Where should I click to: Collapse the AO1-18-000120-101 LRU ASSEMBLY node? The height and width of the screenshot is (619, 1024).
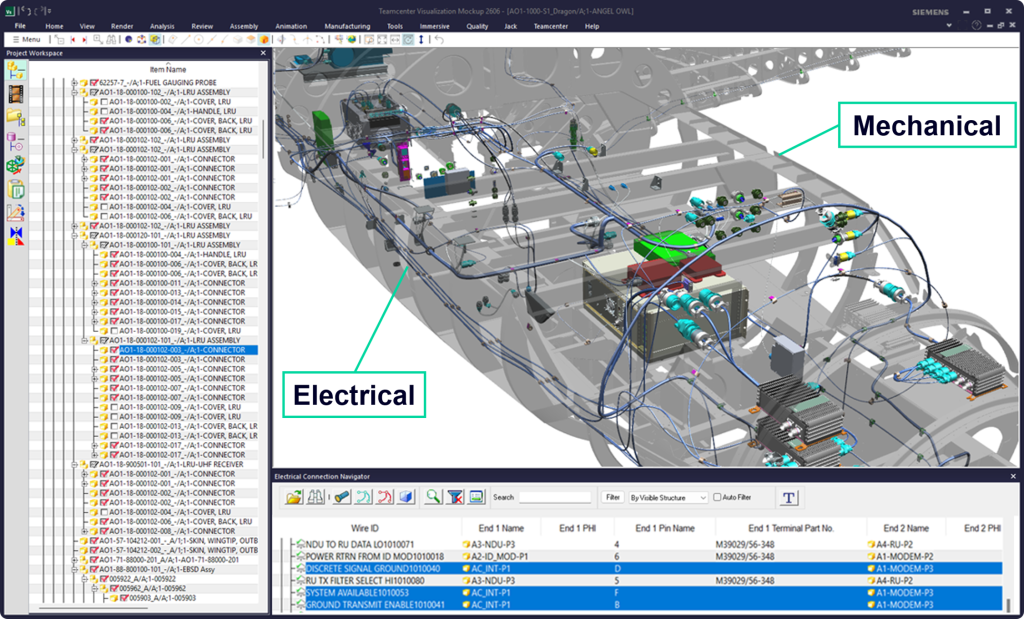[x=74, y=236]
